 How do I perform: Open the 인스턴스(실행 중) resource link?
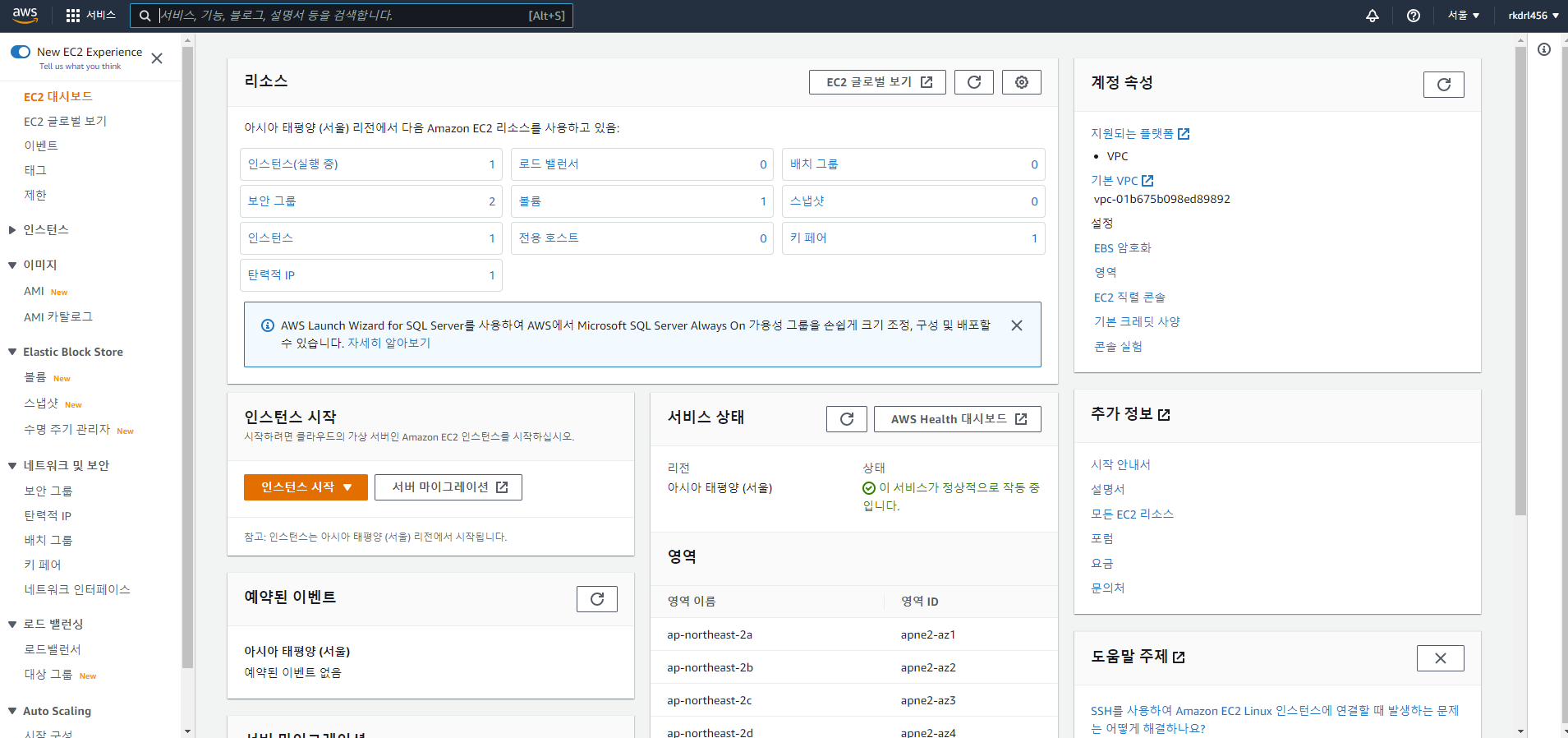click(x=293, y=164)
